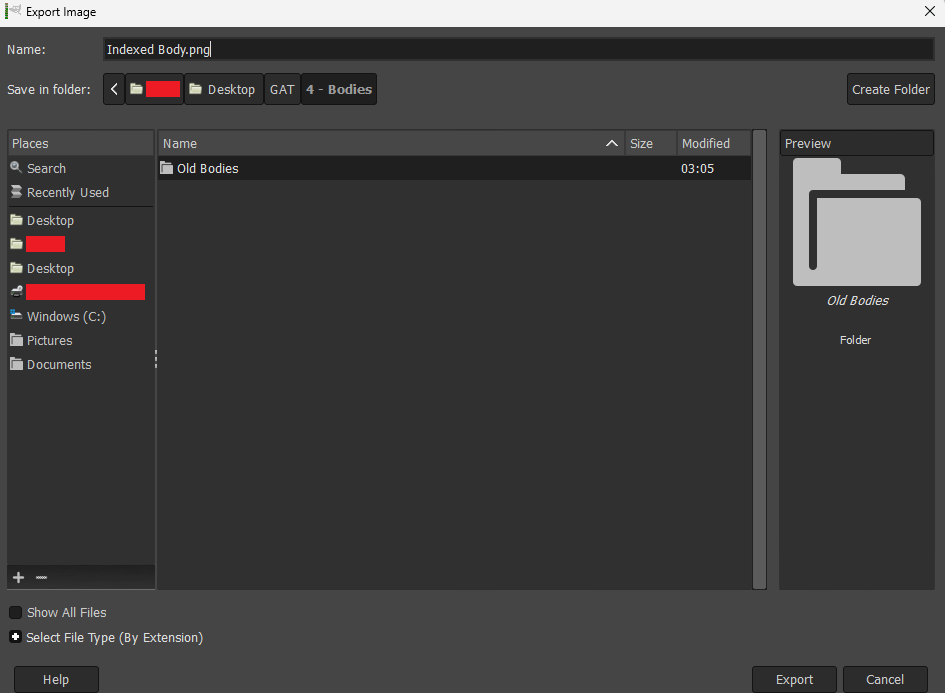Click the file list vertical scrollbar
The width and height of the screenshot is (945, 693).
pyautogui.click(x=759, y=360)
